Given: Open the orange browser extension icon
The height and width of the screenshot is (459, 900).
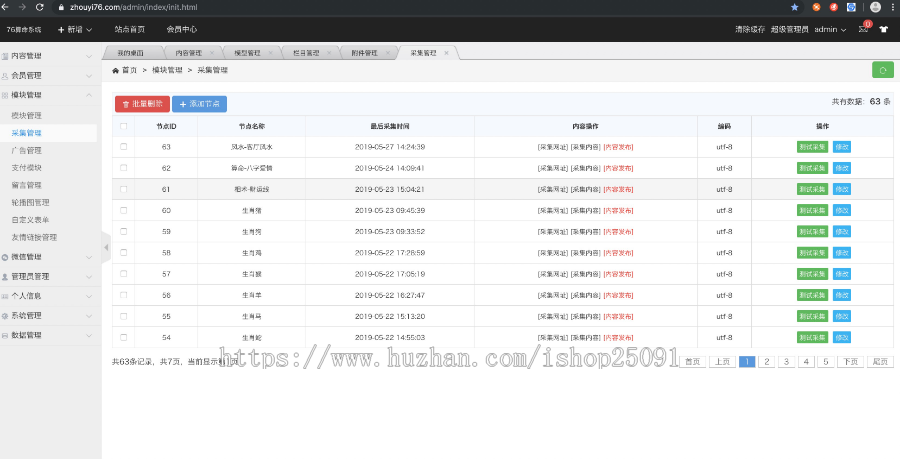Looking at the screenshot, I should click(816, 7).
